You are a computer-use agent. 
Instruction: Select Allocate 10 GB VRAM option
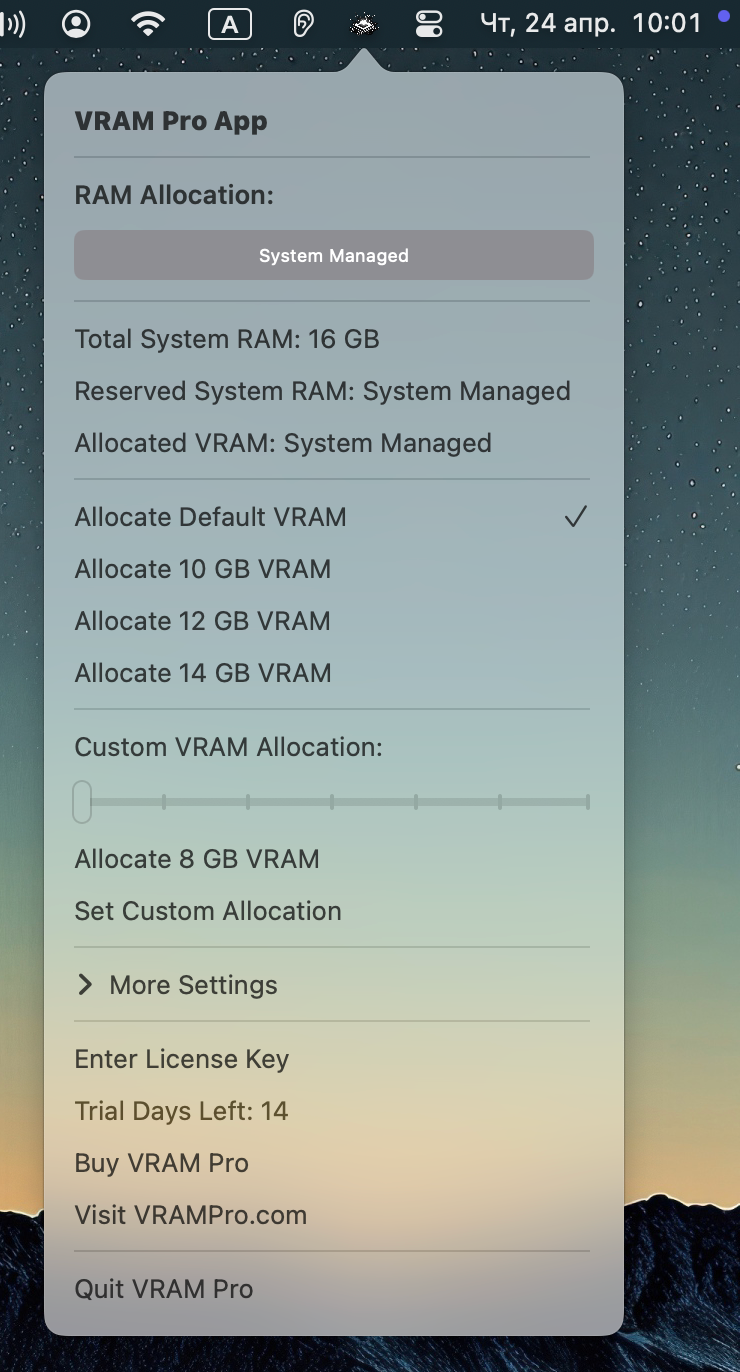tap(332, 569)
